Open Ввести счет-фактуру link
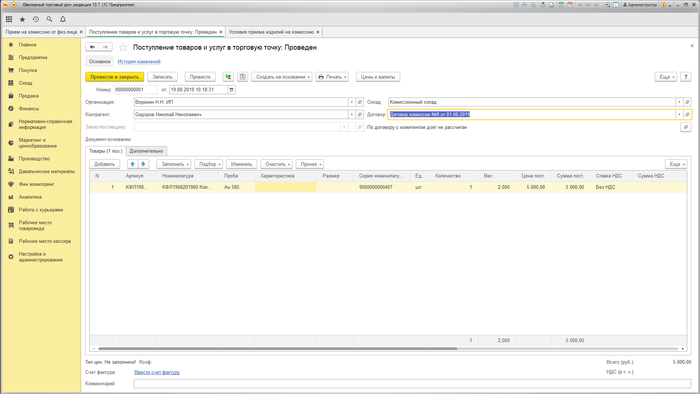The image size is (700, 394). point(157,372)
